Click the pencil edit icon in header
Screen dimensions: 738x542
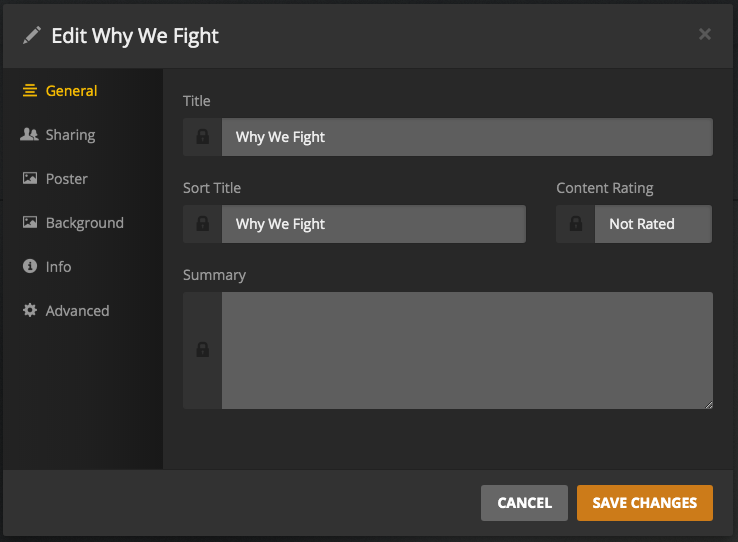click(x=32, y=36)
